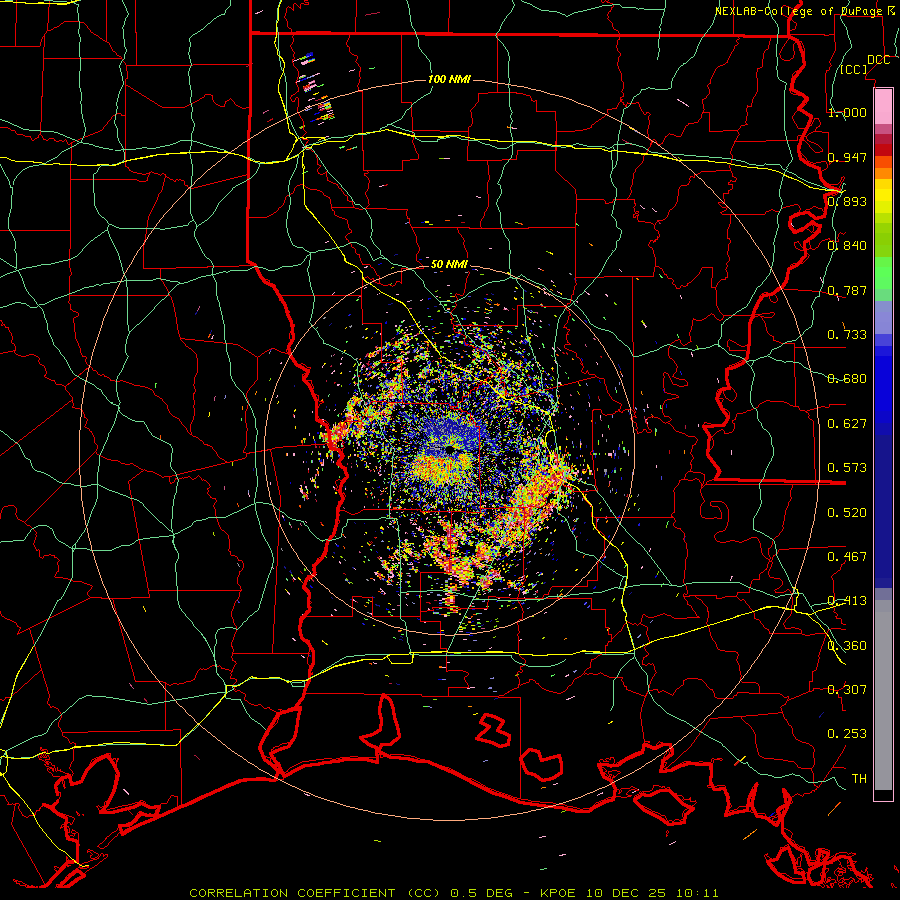Click the yellow segment of the color bar
The width and height of the screenshot is (900, 900).
click(x=883, y=196)
